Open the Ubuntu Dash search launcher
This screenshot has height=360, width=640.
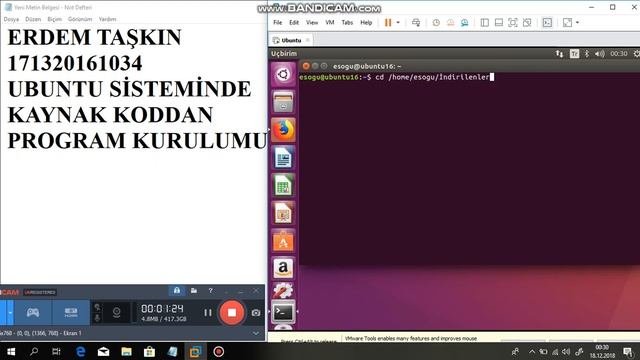coord(283,75)
